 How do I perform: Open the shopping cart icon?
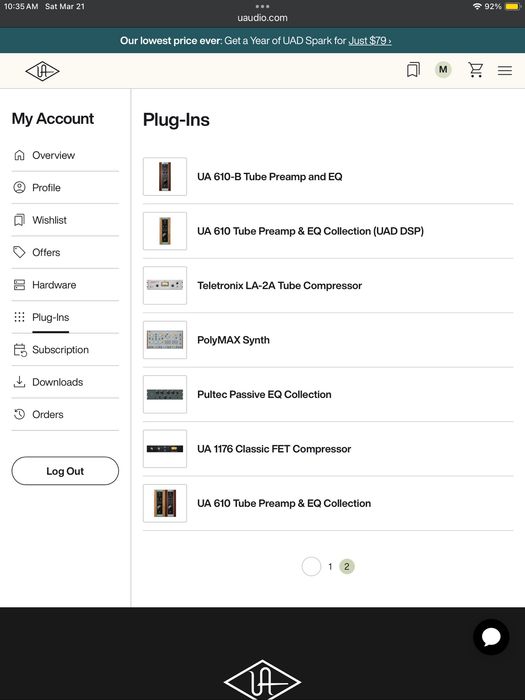point(475,70)
